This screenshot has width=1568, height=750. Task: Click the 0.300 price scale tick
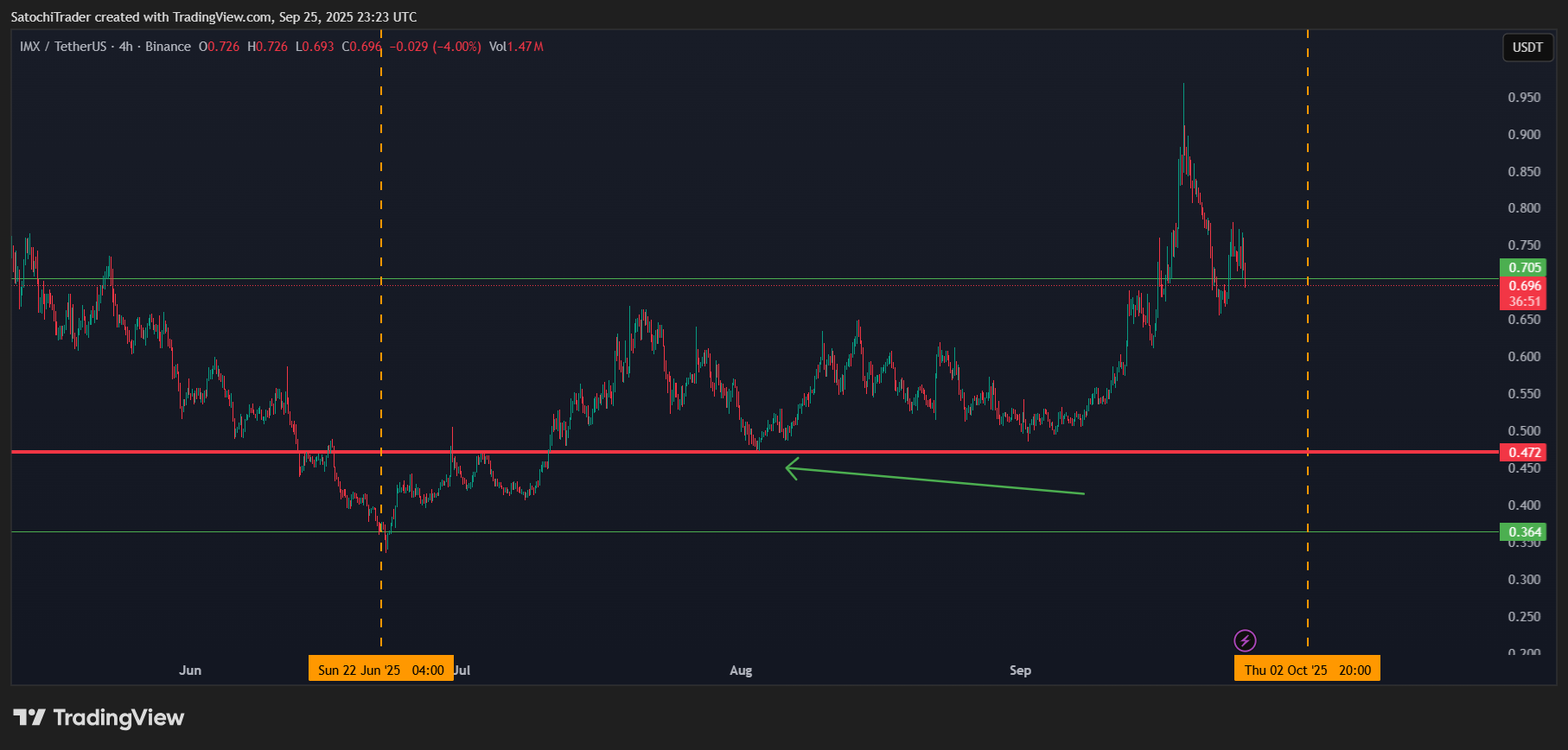click(1524, 580)
